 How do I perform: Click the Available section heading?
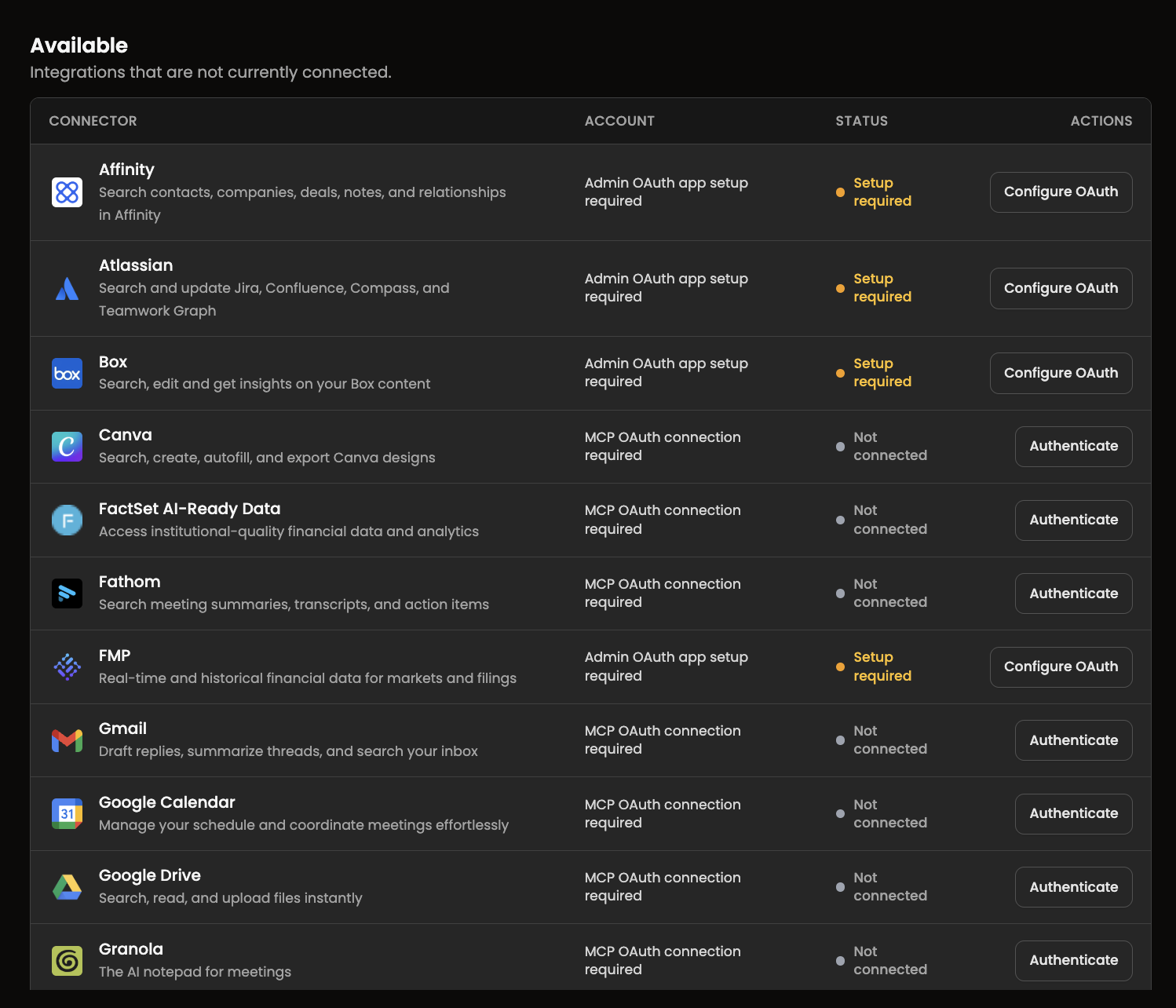point(79,46)
